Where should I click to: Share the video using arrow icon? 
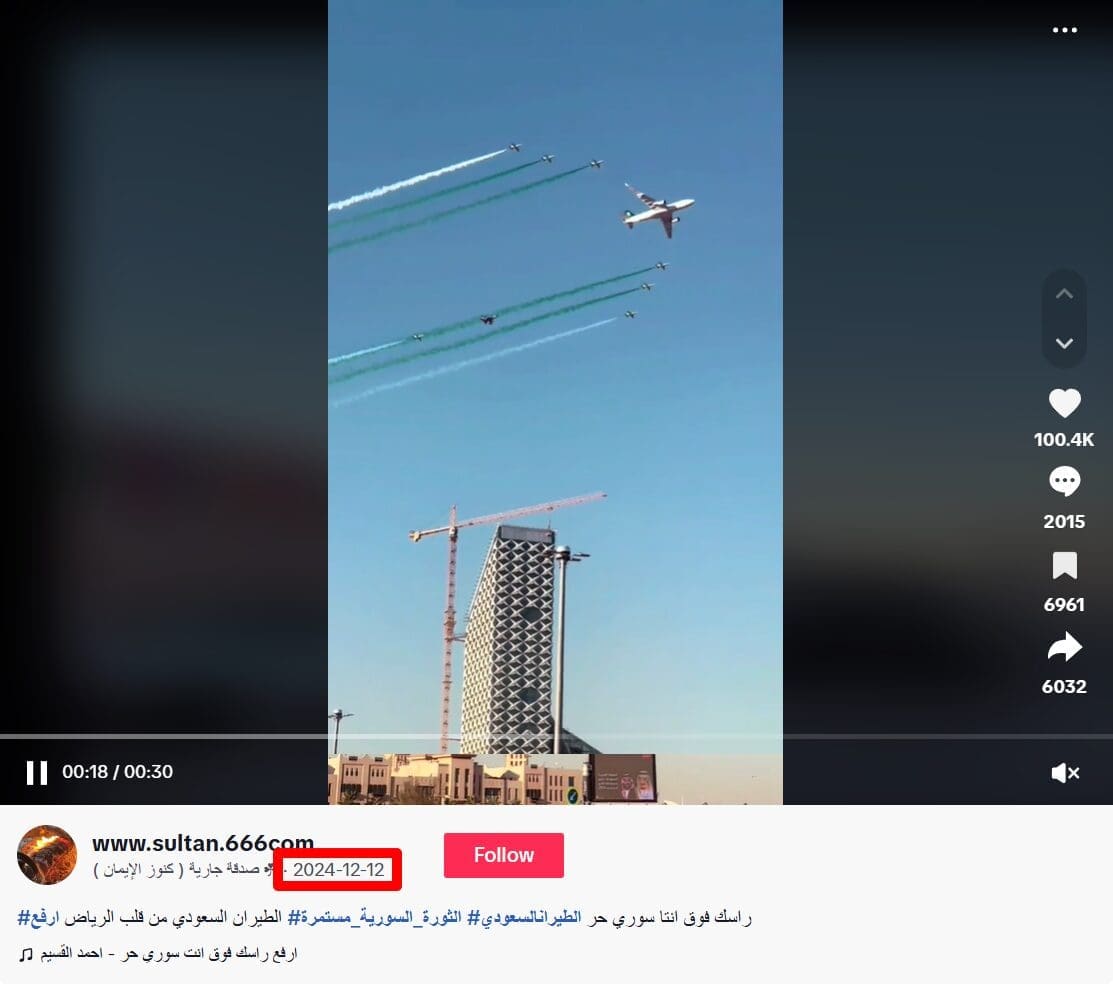click(x=1064, y=647)
